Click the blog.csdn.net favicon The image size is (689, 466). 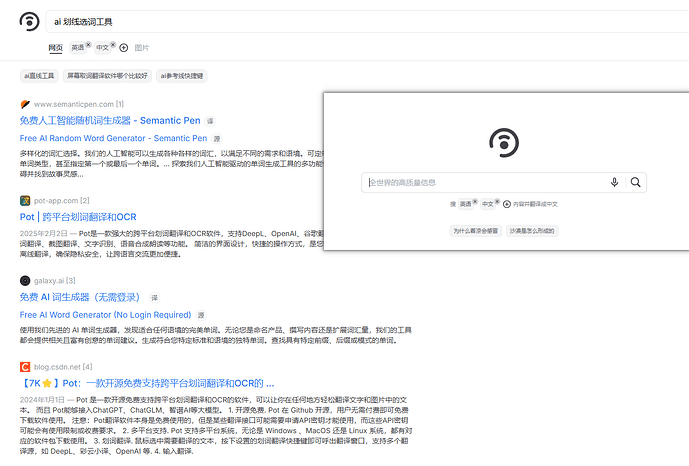point(25,367)
